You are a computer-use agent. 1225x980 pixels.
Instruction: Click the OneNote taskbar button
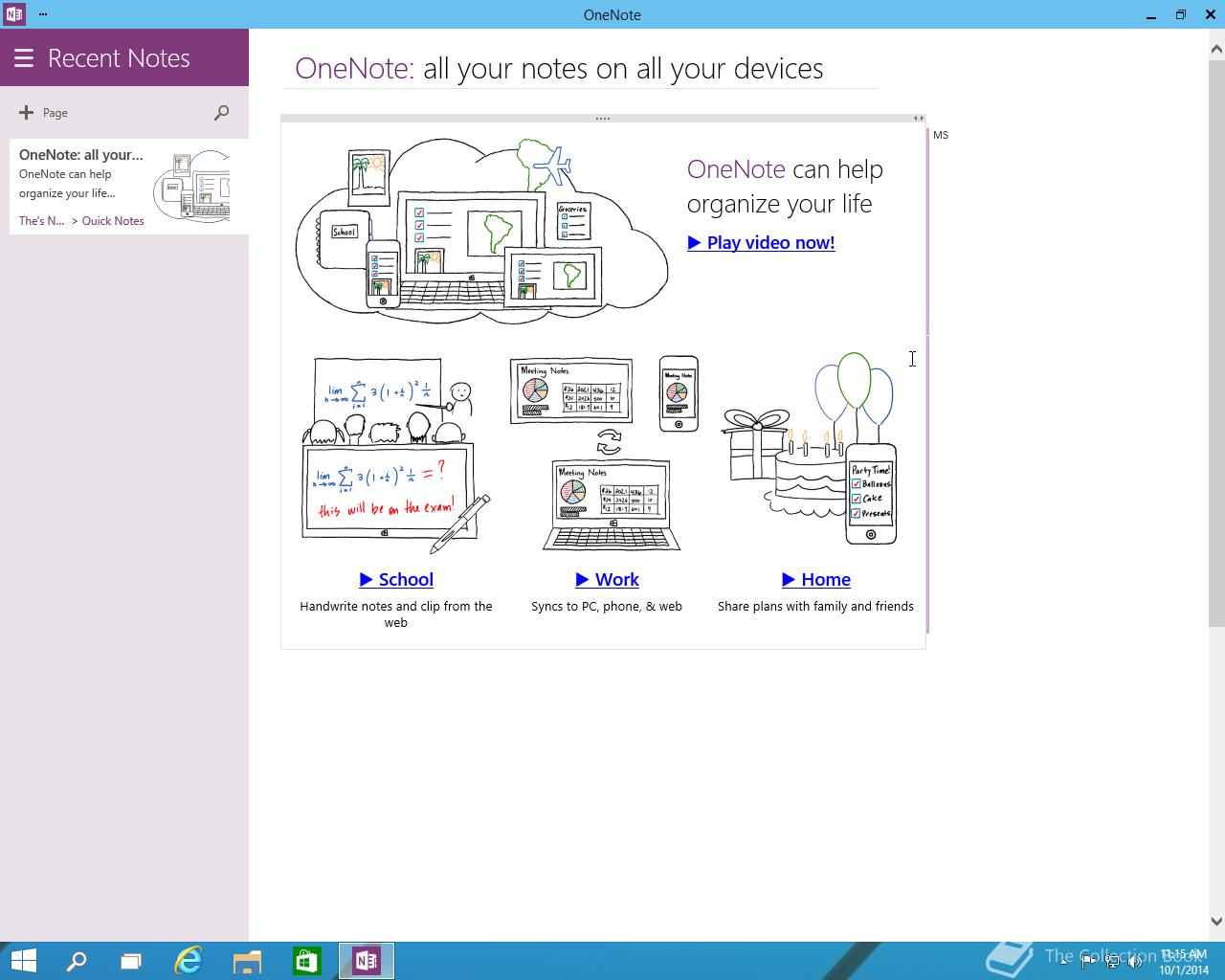click(x=367, y=961)
